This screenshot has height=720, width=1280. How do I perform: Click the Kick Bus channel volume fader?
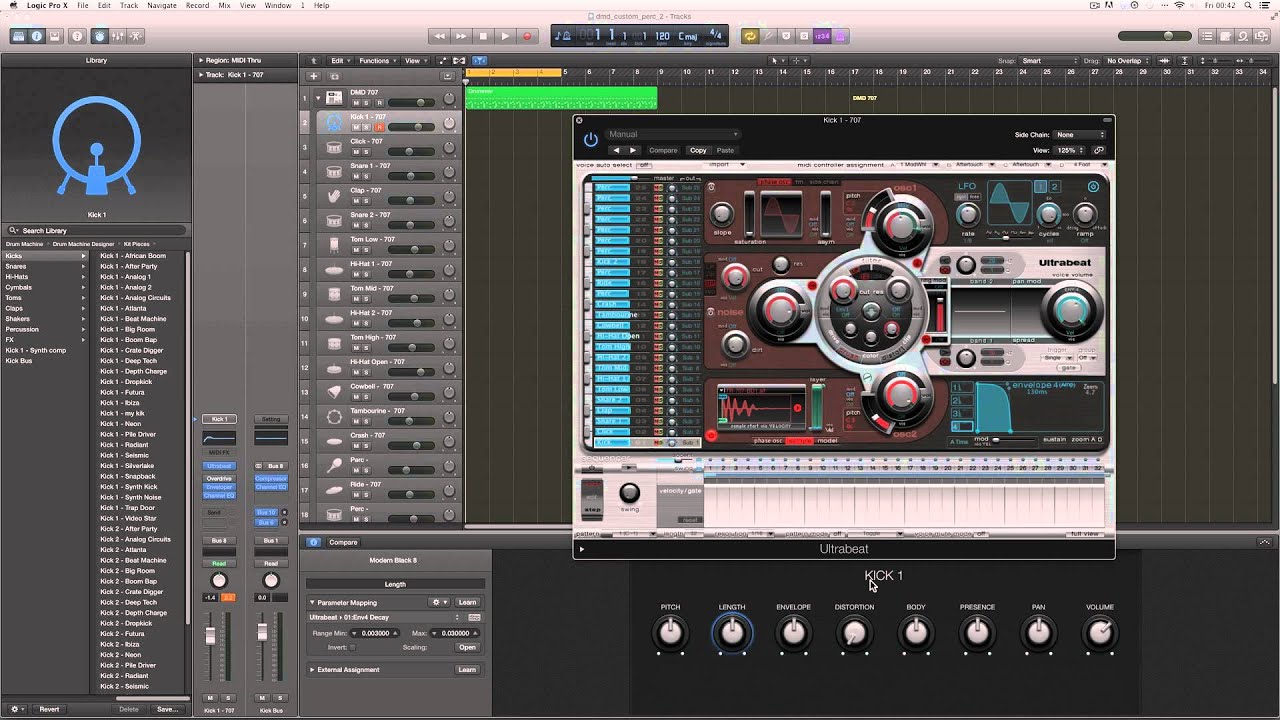[x=263, y=633]
